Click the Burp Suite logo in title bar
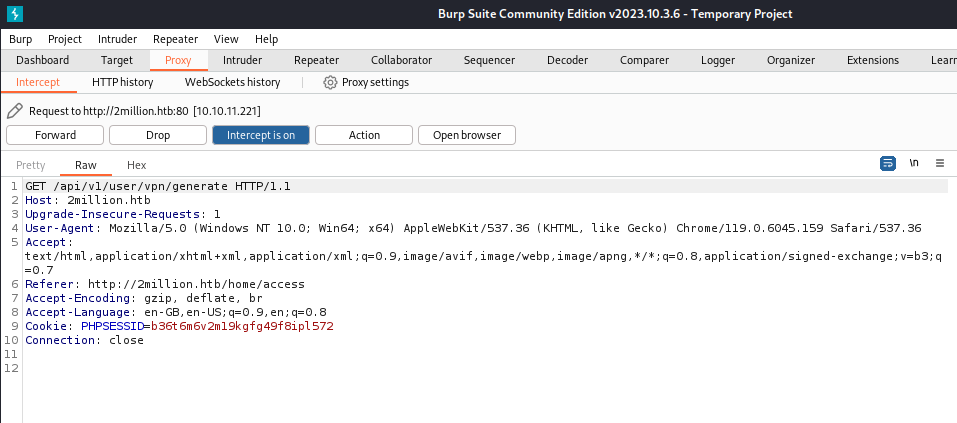Viewport: 957px width, 423px height. point(15,14)
